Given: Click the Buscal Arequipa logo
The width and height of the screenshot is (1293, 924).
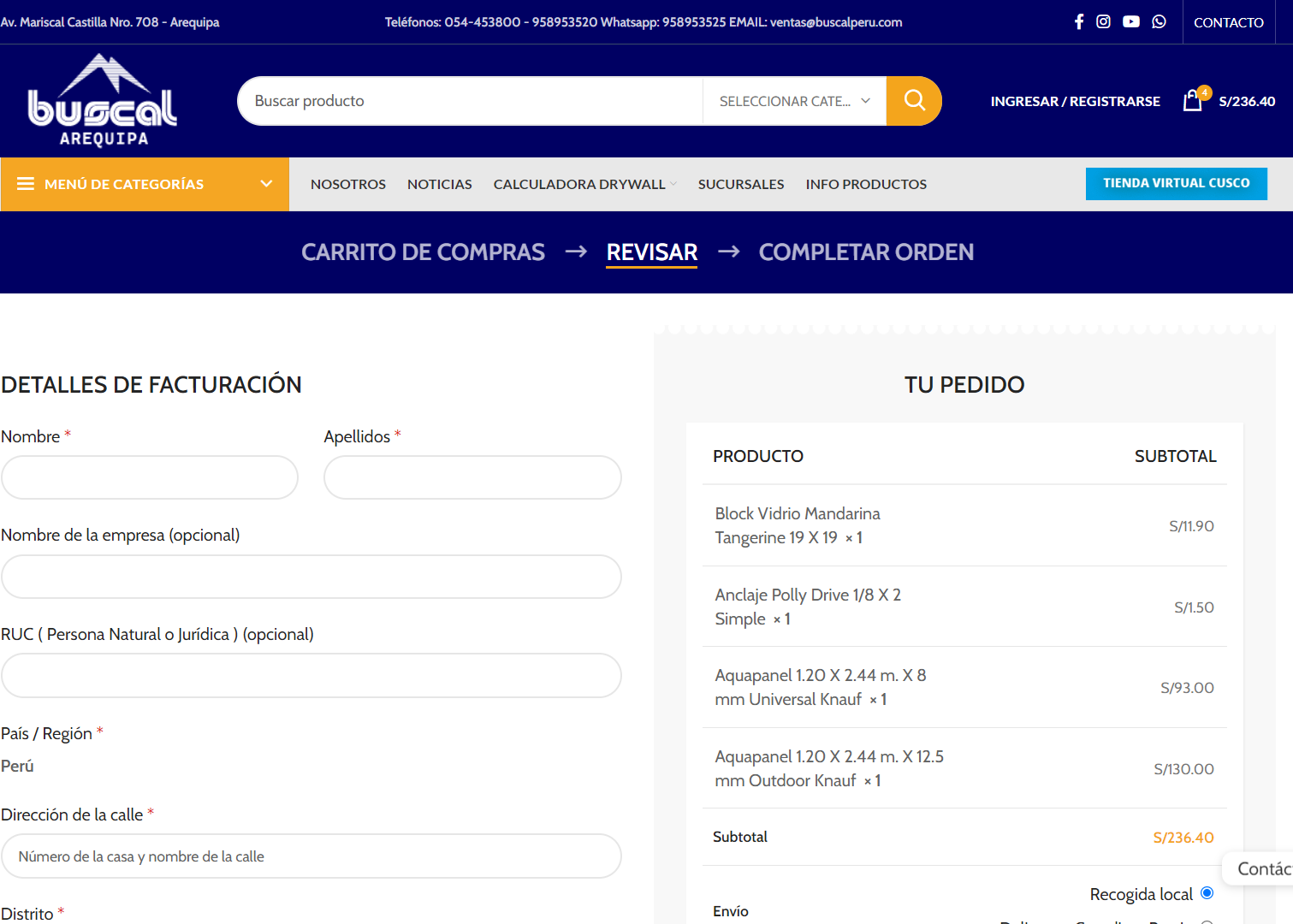Looking at the screenshot, I should coord(102,101).
